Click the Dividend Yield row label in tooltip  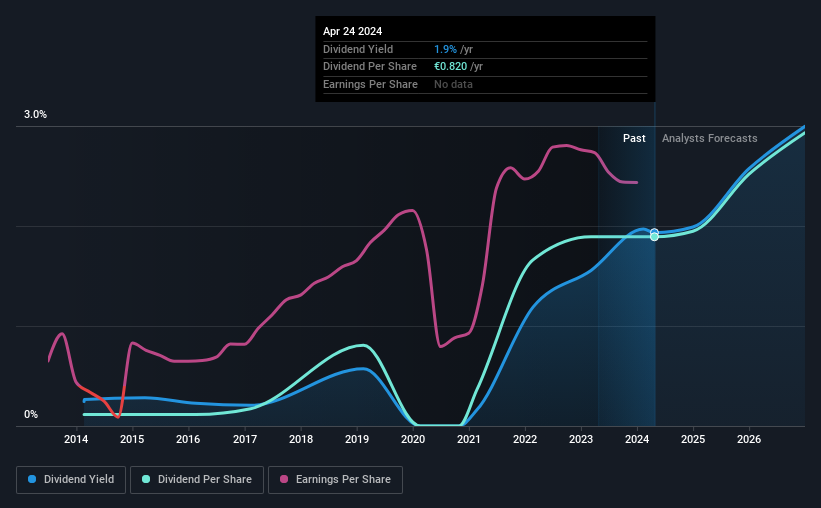pyautogui.click(x=358, y=49)
